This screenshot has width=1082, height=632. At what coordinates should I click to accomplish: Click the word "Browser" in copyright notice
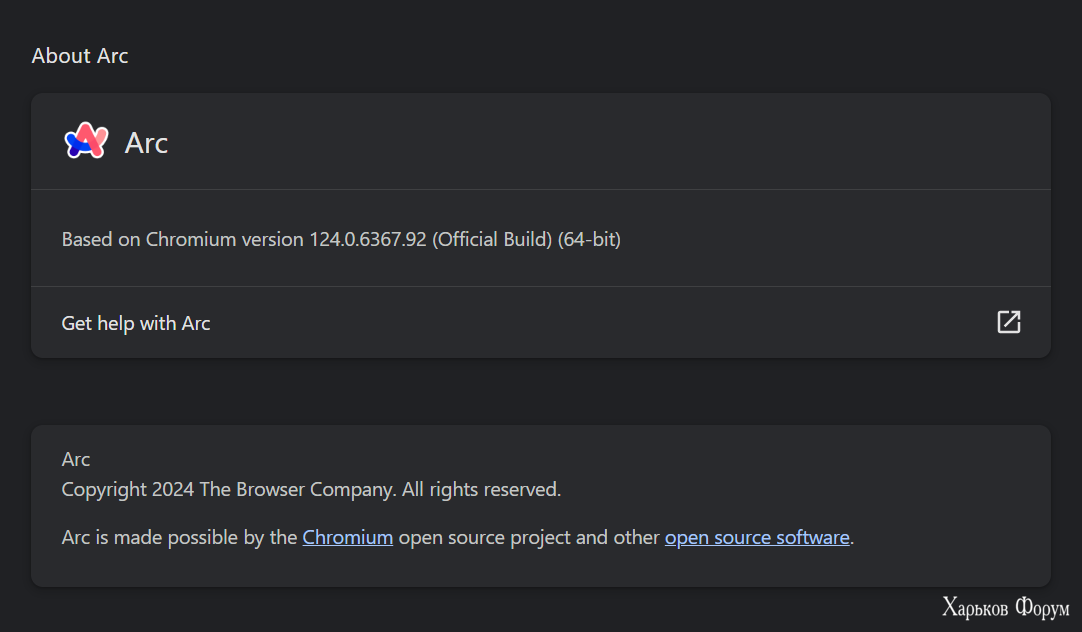(x=270, y=489)
